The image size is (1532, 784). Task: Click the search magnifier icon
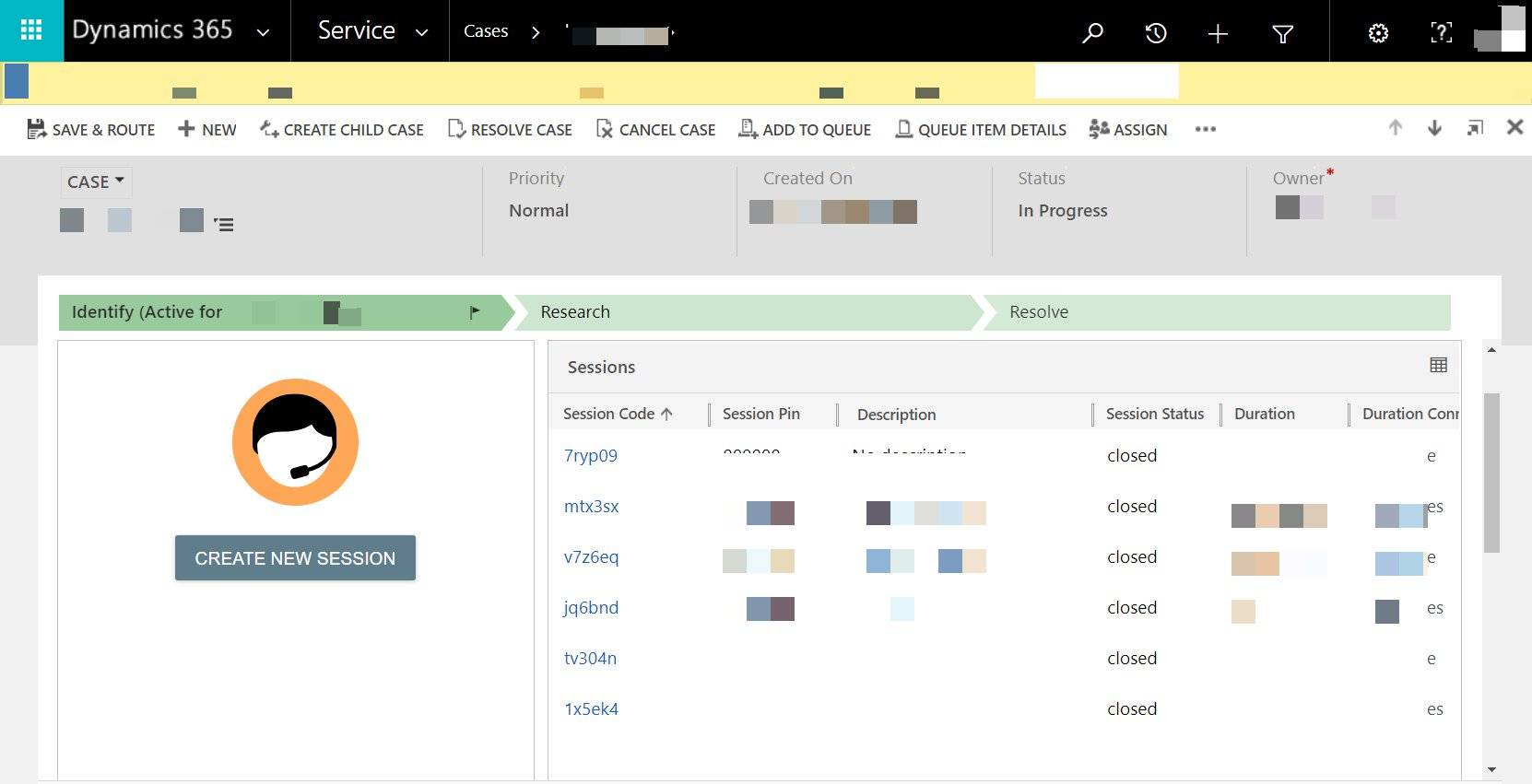coord(1092,33)
